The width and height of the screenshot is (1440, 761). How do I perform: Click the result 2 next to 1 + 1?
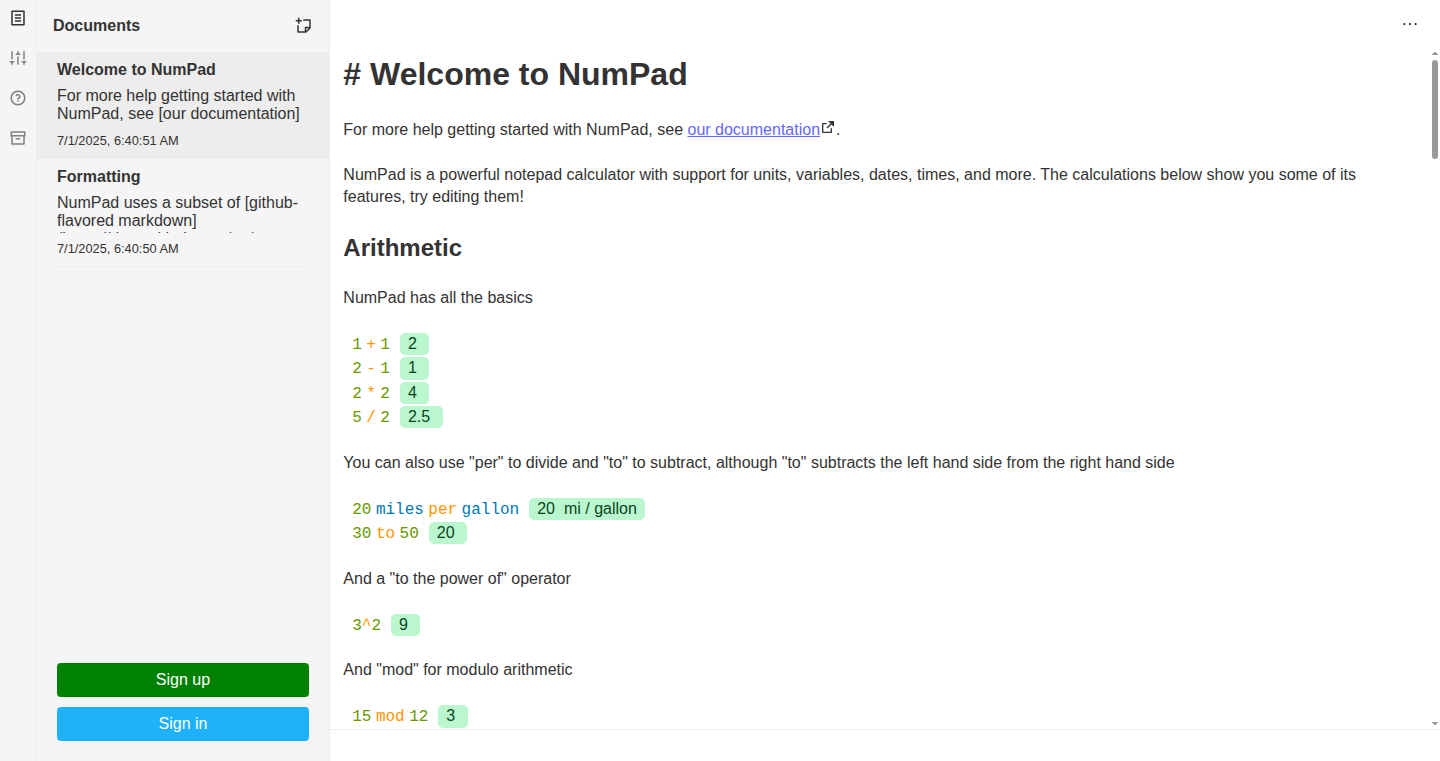(x=414, y=344)
